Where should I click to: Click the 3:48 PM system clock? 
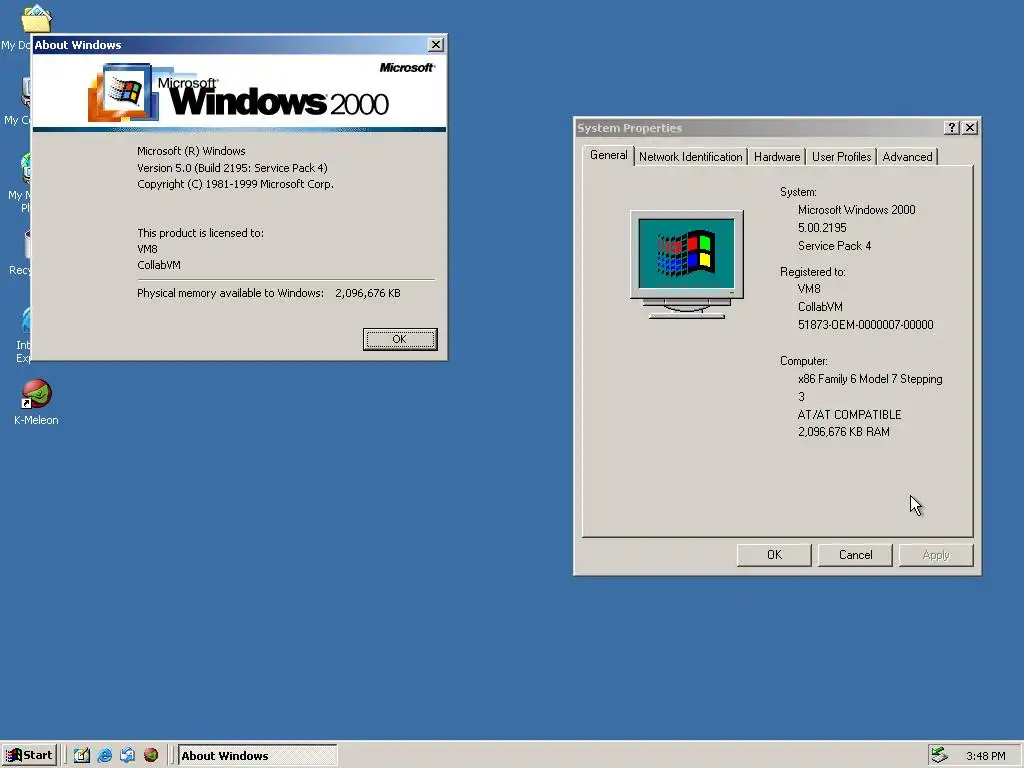click(x=985, y=756)
